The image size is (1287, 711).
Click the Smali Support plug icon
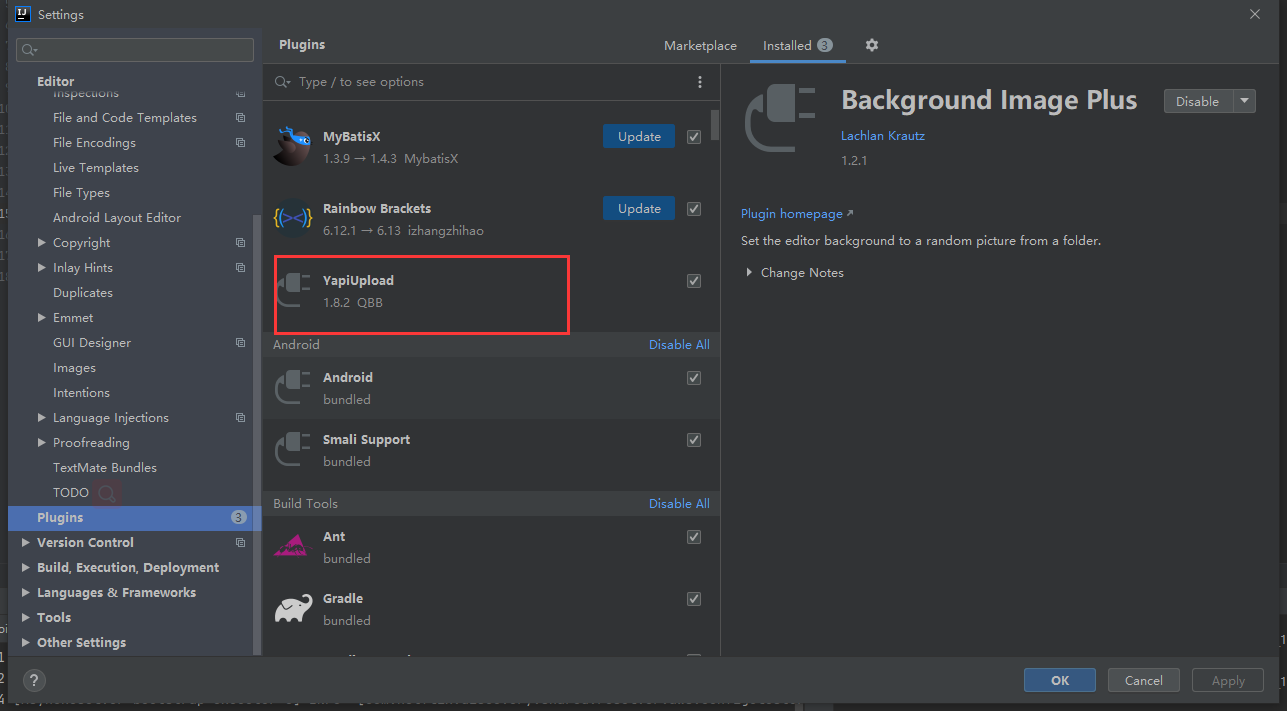[x=292, y=450]
